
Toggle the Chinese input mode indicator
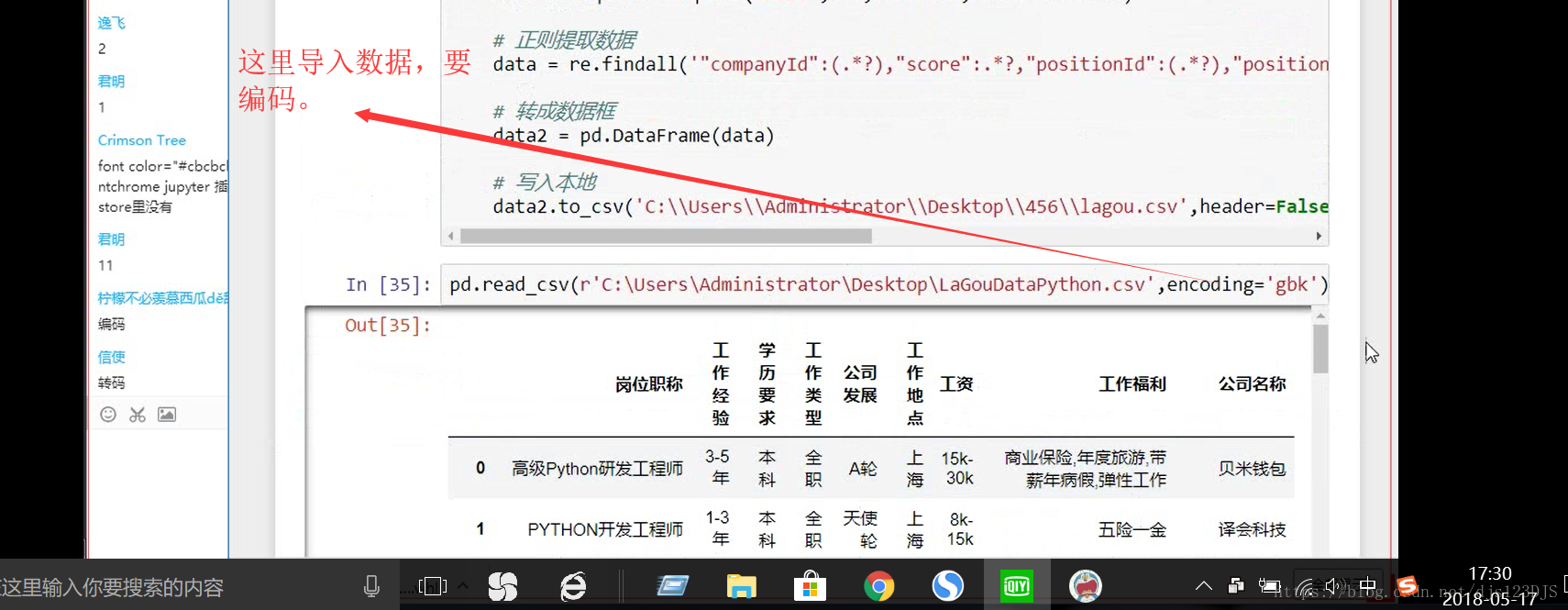point(1368,586)
